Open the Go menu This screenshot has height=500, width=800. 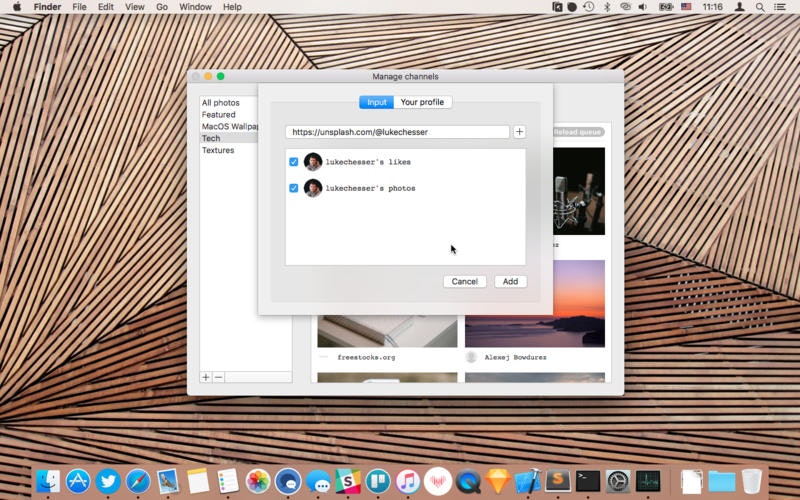tap(162, 7)
